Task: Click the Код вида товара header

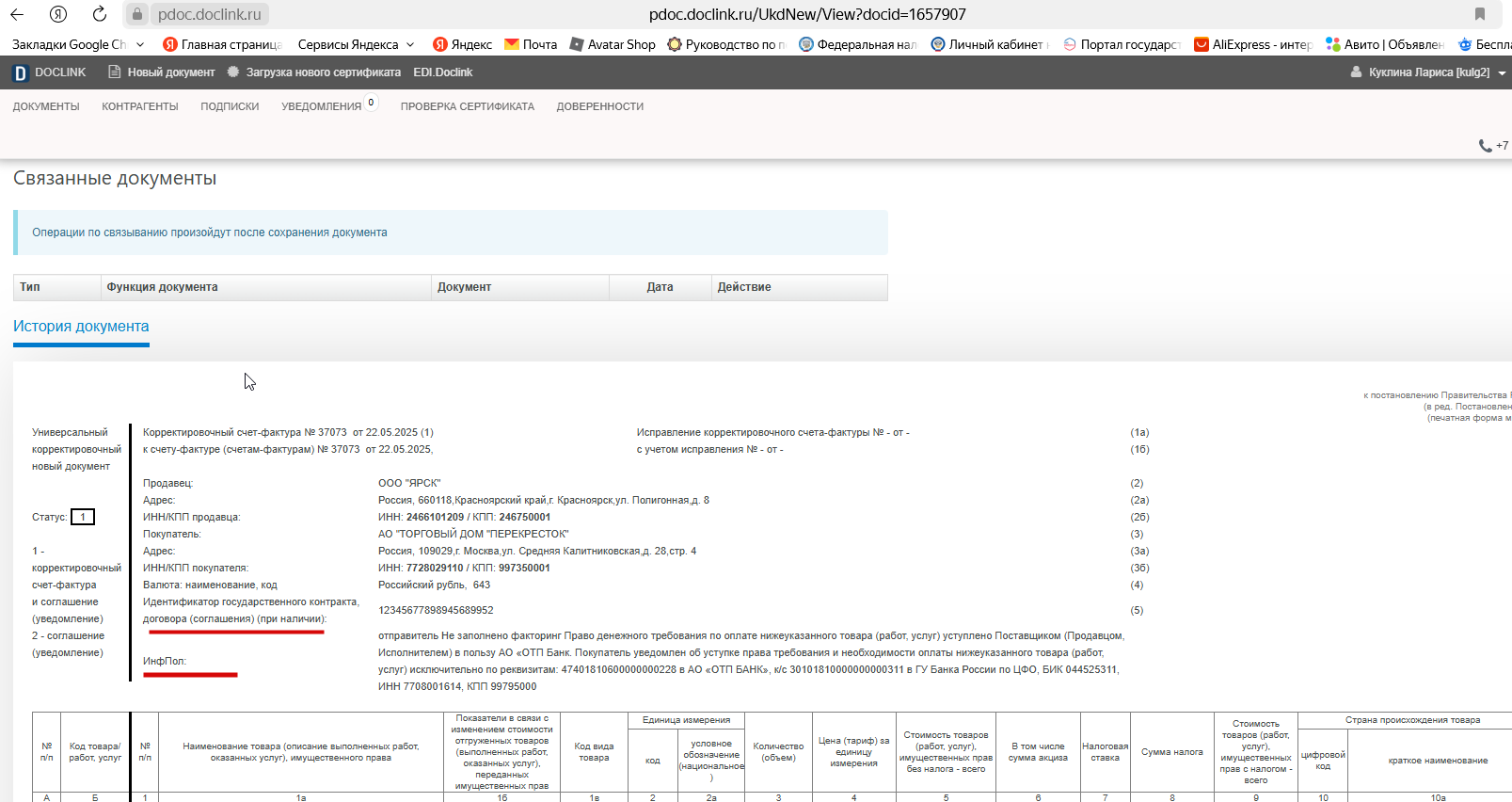Action: point(595,752)
